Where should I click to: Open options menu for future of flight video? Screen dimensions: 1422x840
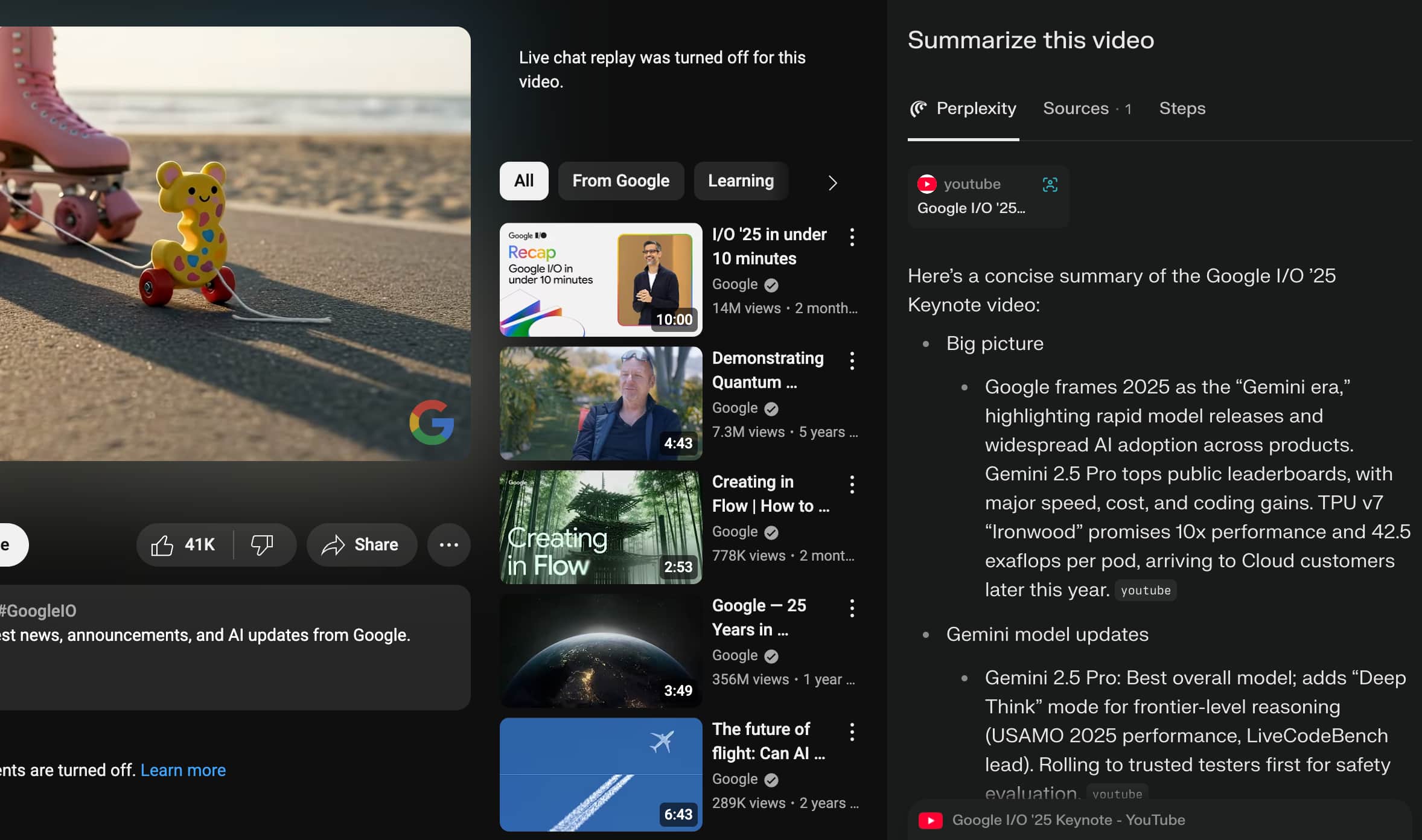[x=852, y=732]
